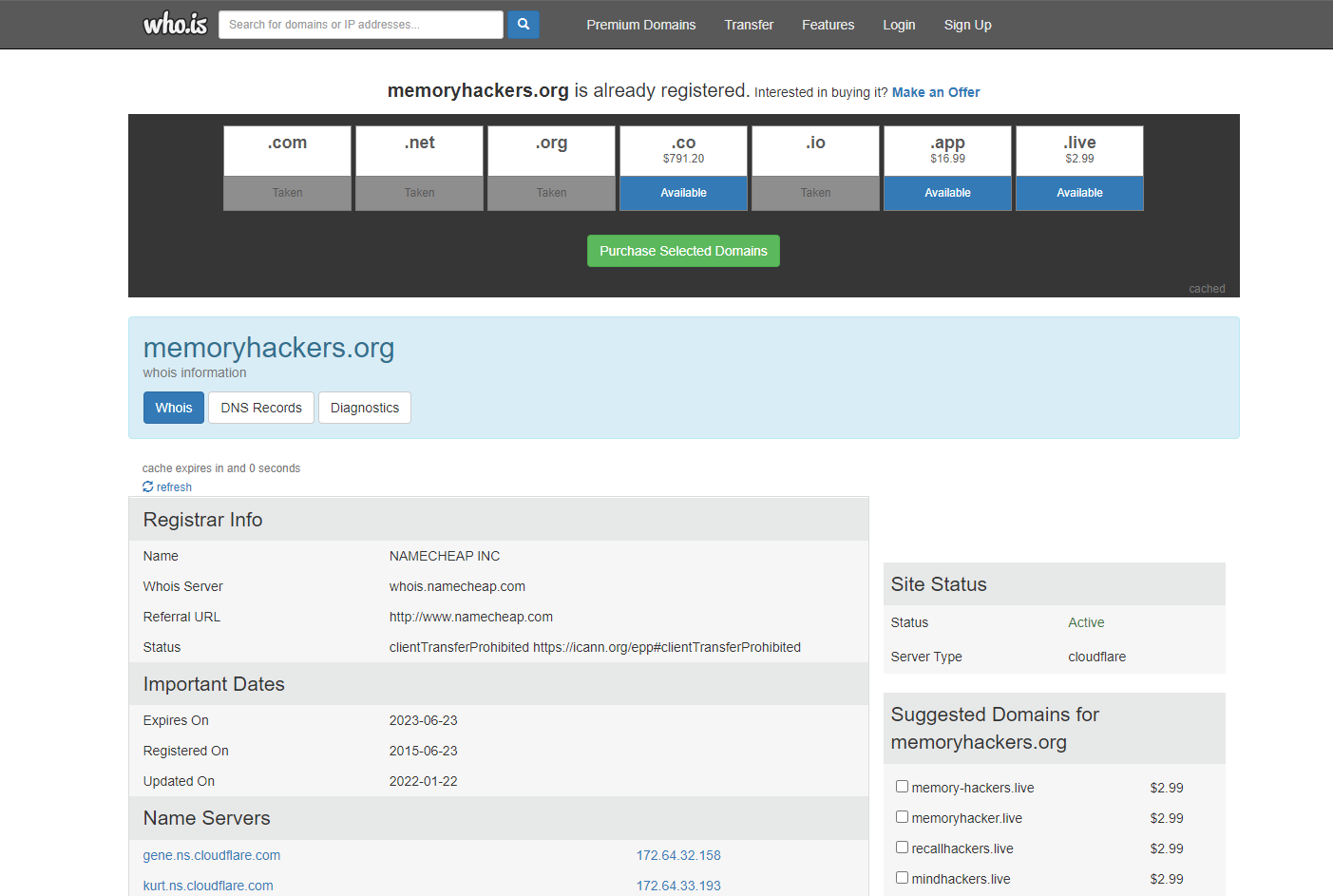Click the $2.99 price beside memory-hackers.live
Image resolution: width=1333 pixels, height=896 pixels.
[x=1167, y=788]
